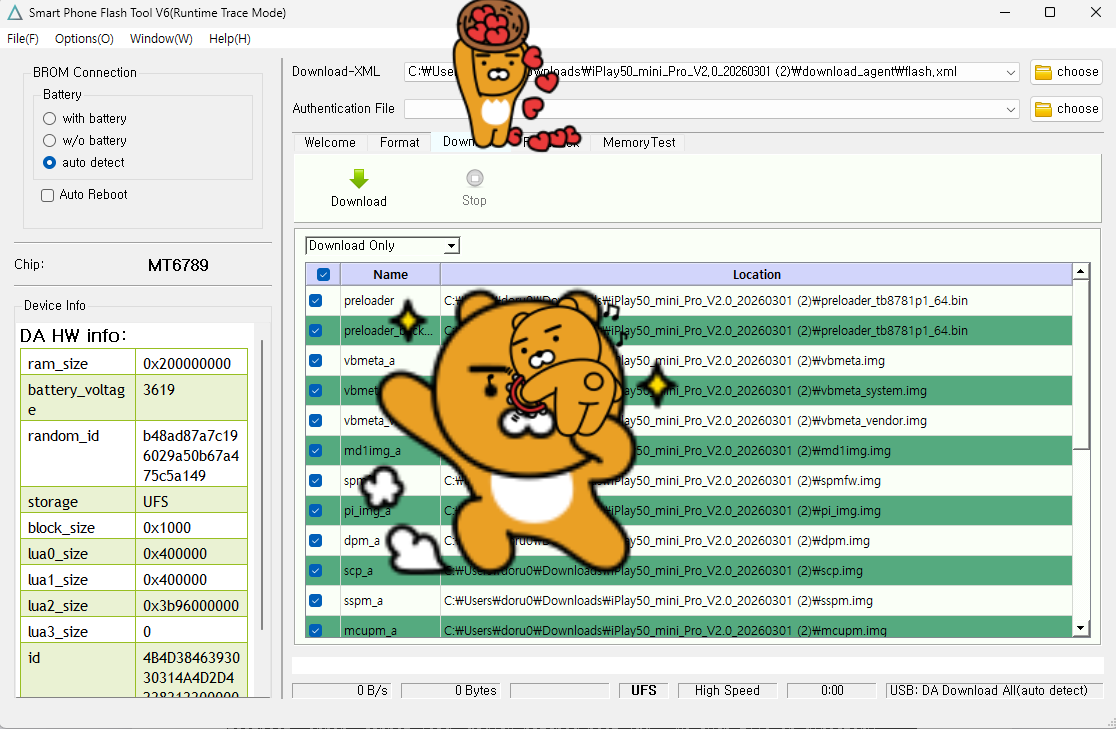The height and width of the screenshot is (729, 1116).
Task: Uncheck the scp_a row checkbox
Action: 316,571
